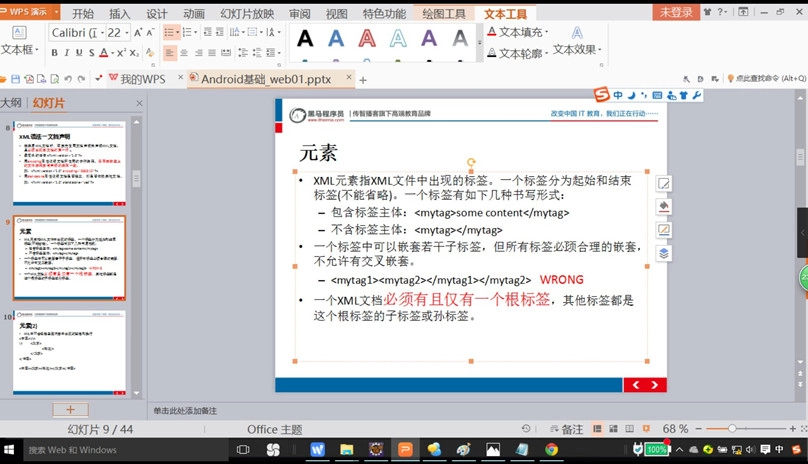808x464 pixels.
Task: Toggle text shadow S button
Action: click(91, 53)
